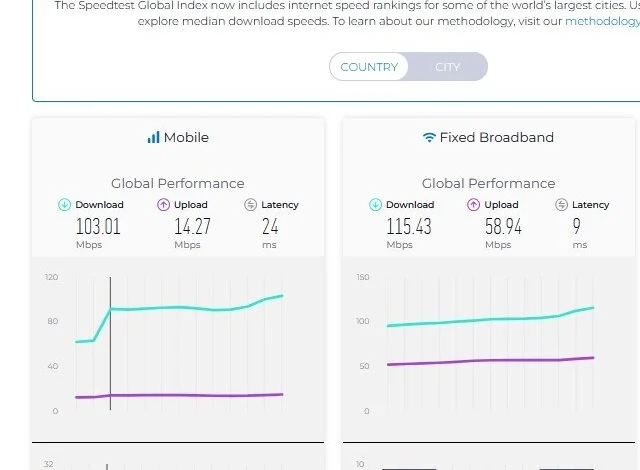
Task: Click the teal download line in Mobile chart
Action: tap(180, 307)
